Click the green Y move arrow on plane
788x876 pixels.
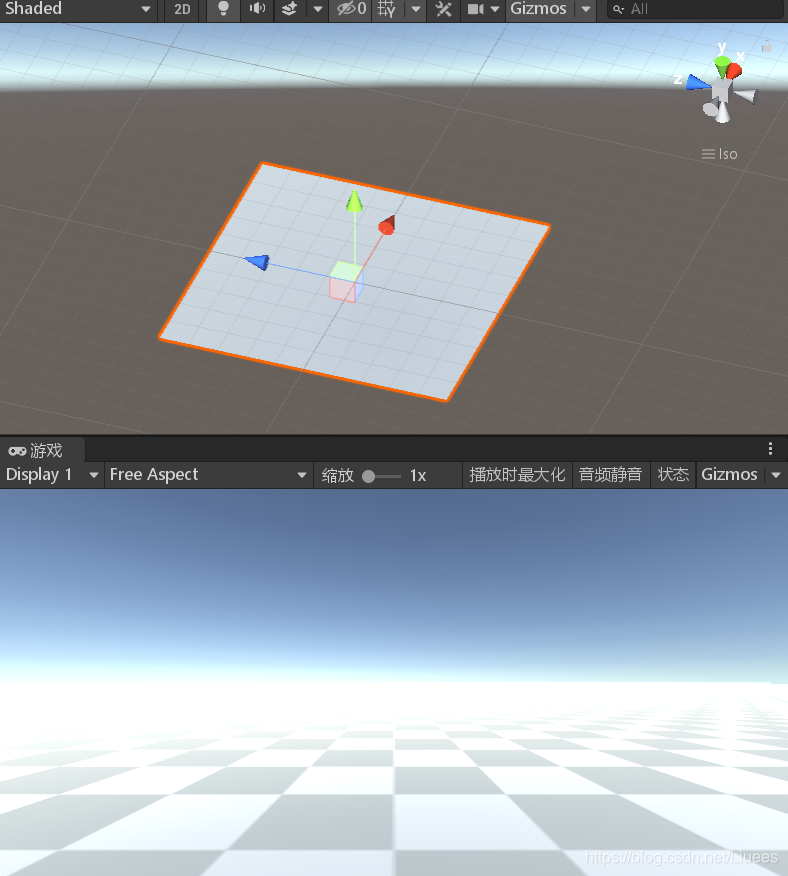pyautogui.click(x=354, y=201)
